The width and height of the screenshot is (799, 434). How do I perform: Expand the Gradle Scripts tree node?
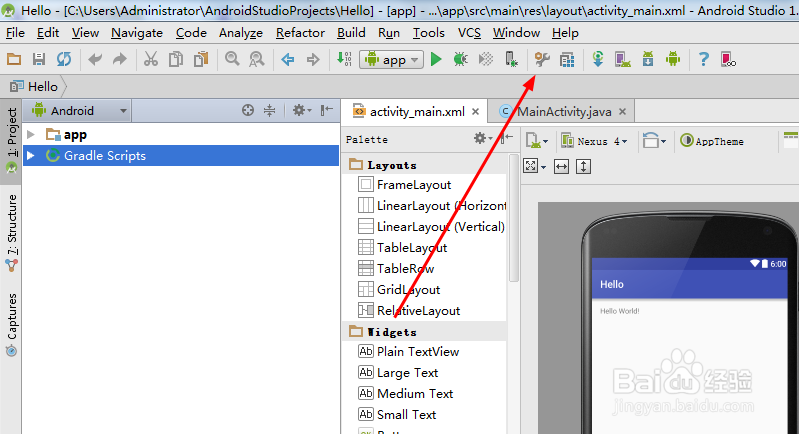[31, 155]
